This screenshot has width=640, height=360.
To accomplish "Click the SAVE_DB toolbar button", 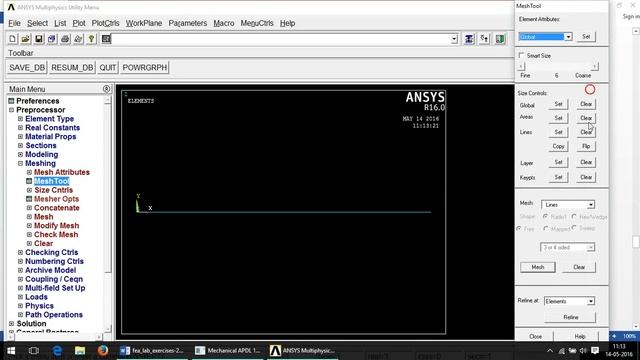I will point(27,68).
